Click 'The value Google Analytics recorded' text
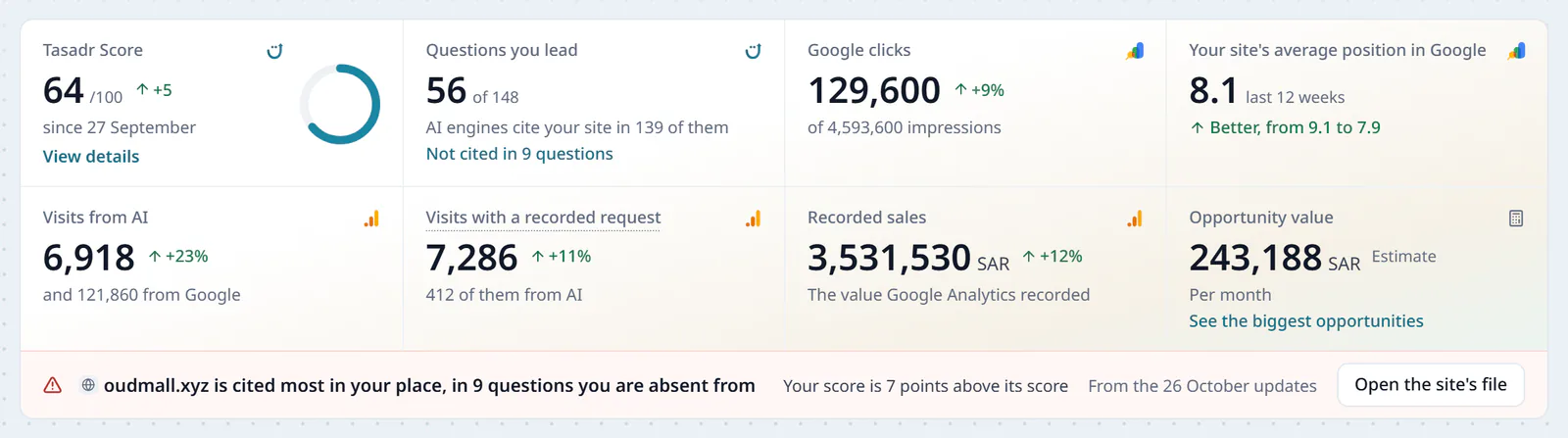Image resolution: width=1568 pixels, height=438 pixels. click(x=949, y=295)
